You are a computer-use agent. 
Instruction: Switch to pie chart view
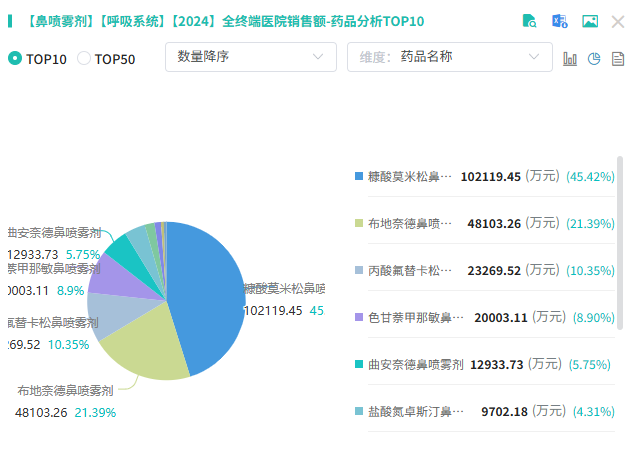pos(594,58)
